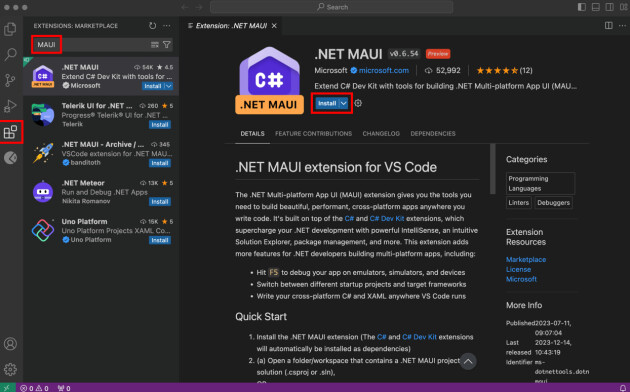Select the Uno Platform list entry

tap(101, 231)
